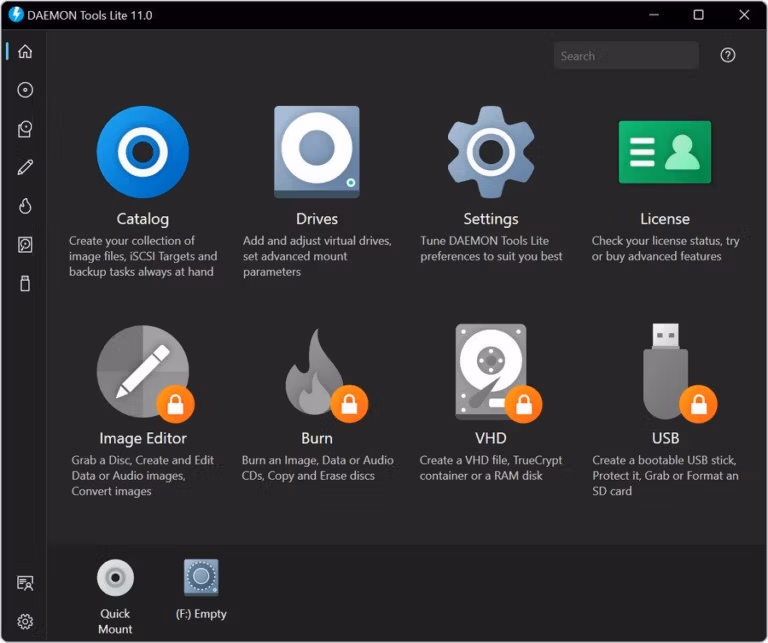Image resolution: width=768 pixels, height=643 pixels.
Task: Click the Quick Mount disc icon
Action: (115, 578)
